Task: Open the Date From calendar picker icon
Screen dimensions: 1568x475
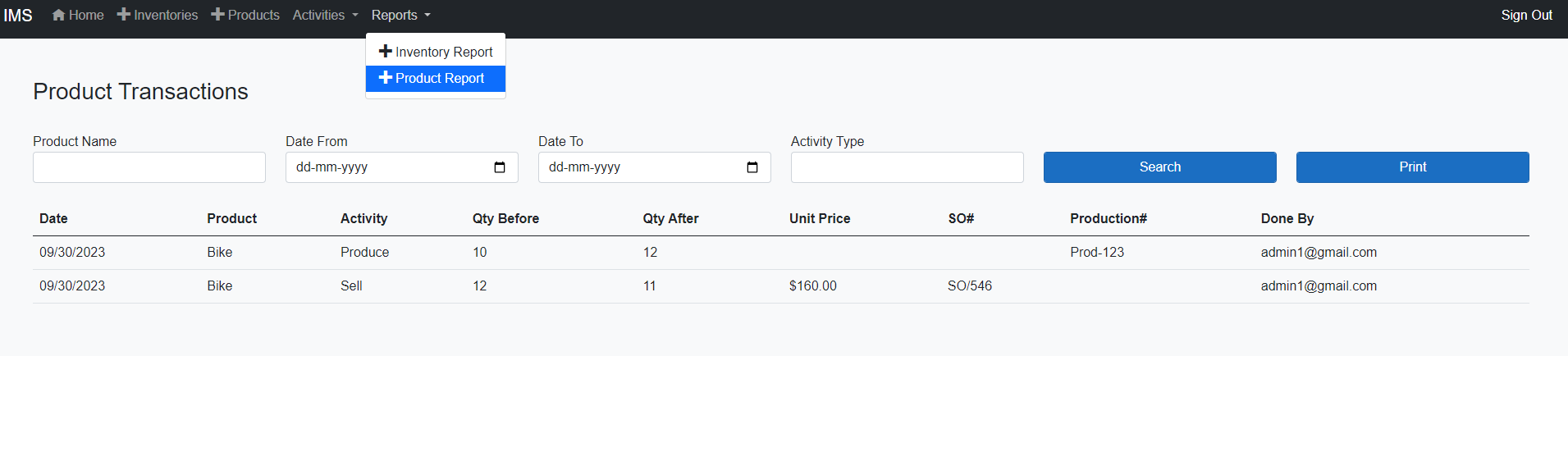Action: click(x=500, y=167)
